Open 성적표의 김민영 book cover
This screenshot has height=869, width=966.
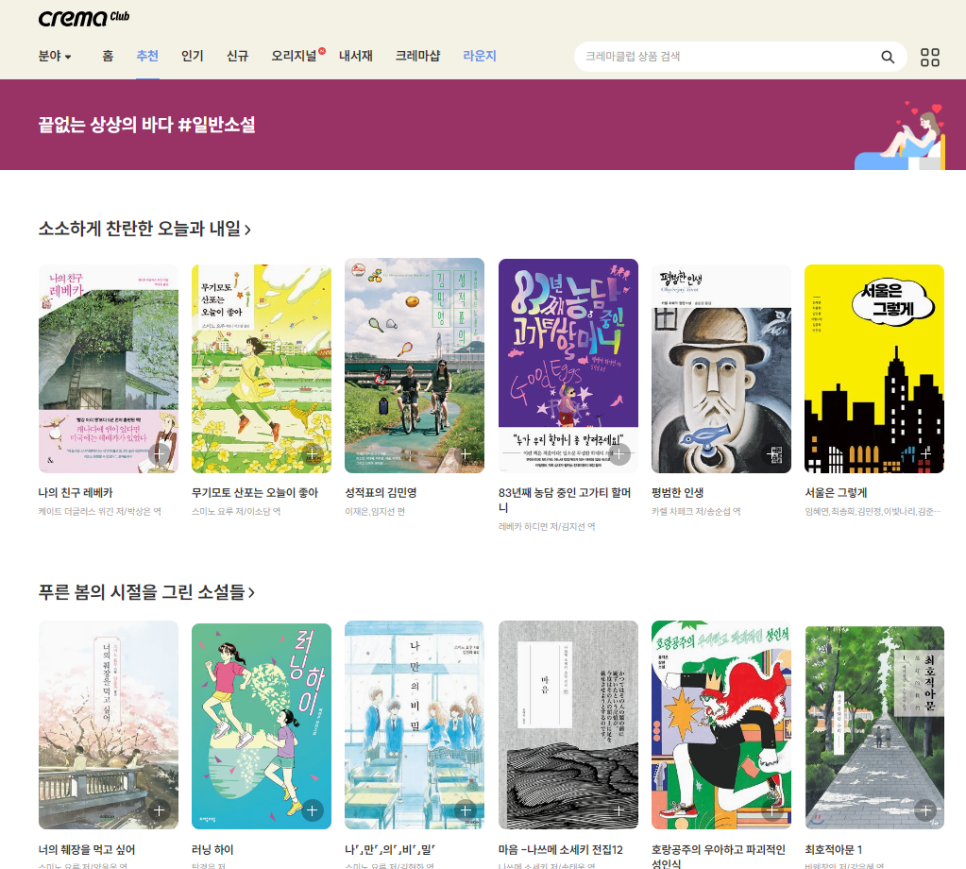[x=414, y=366]
